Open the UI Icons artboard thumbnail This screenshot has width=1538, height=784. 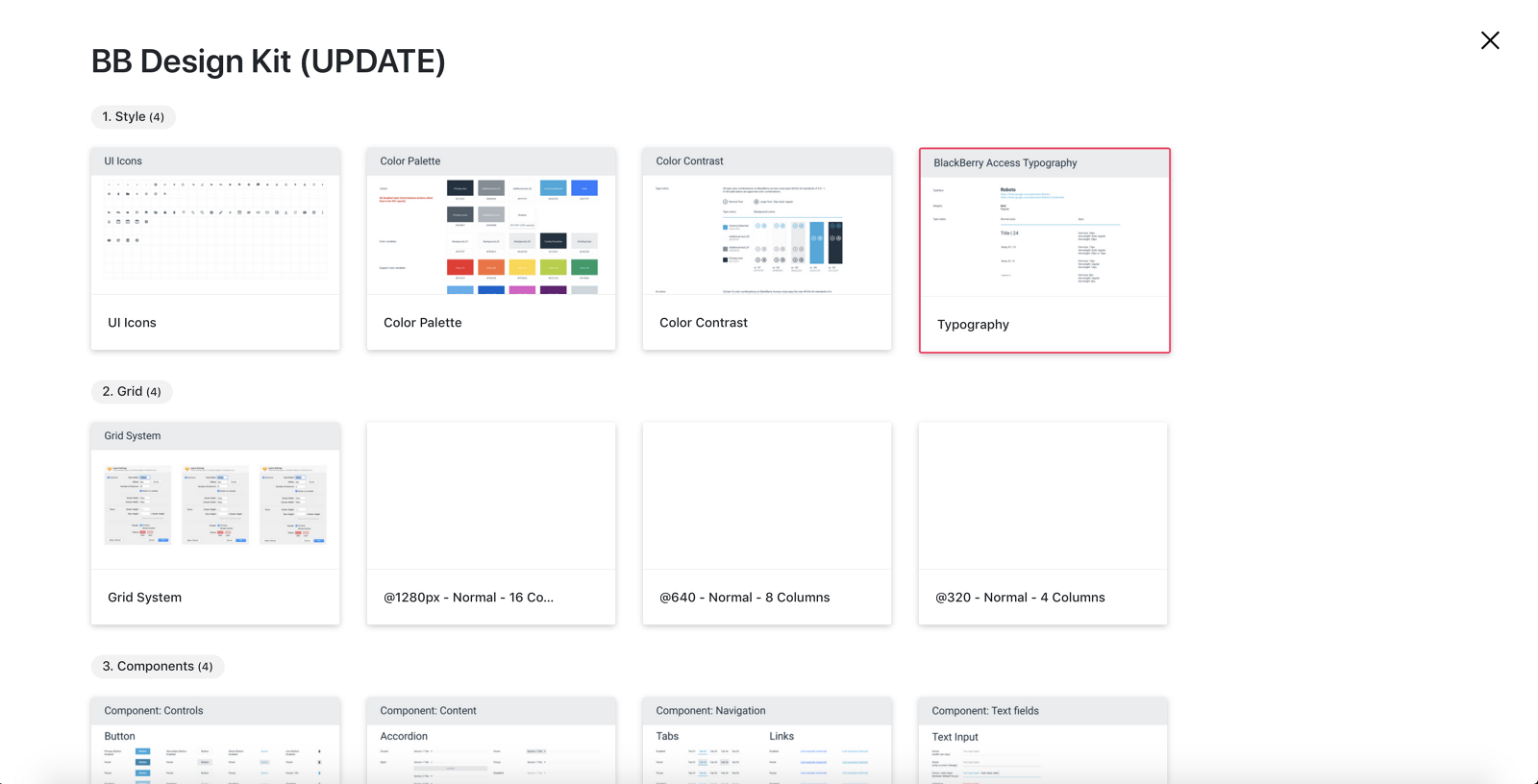pos(215,221)
